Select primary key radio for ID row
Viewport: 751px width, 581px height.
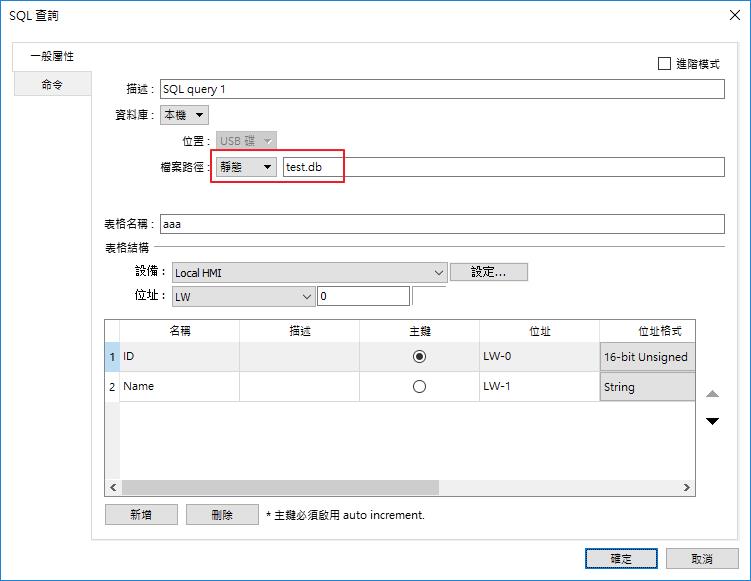tap(419, 357)
